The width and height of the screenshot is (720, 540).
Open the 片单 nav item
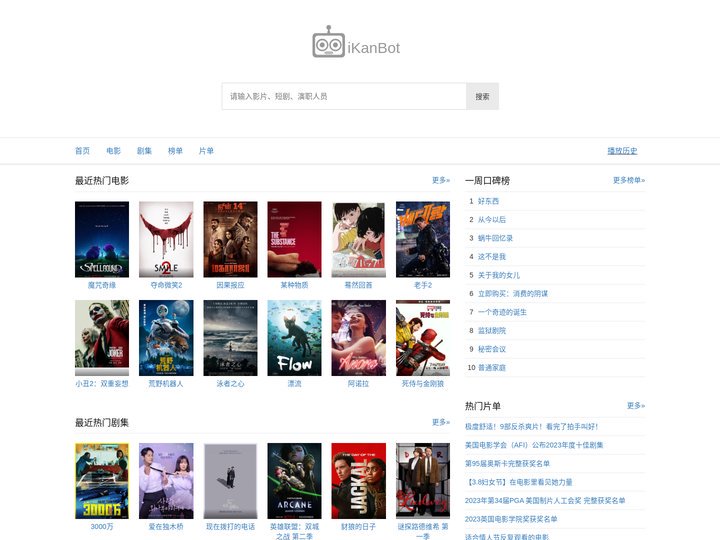pyautogui.click(x=206, y=151)
